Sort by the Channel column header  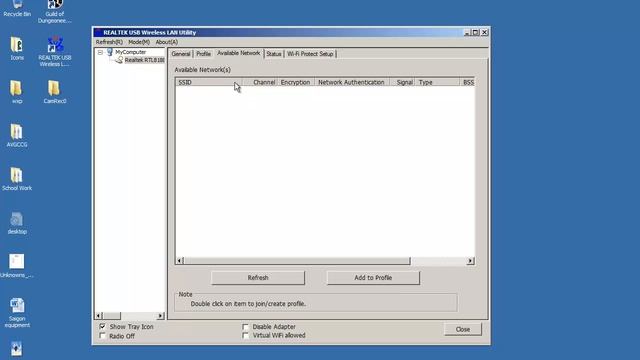[260, 82]
